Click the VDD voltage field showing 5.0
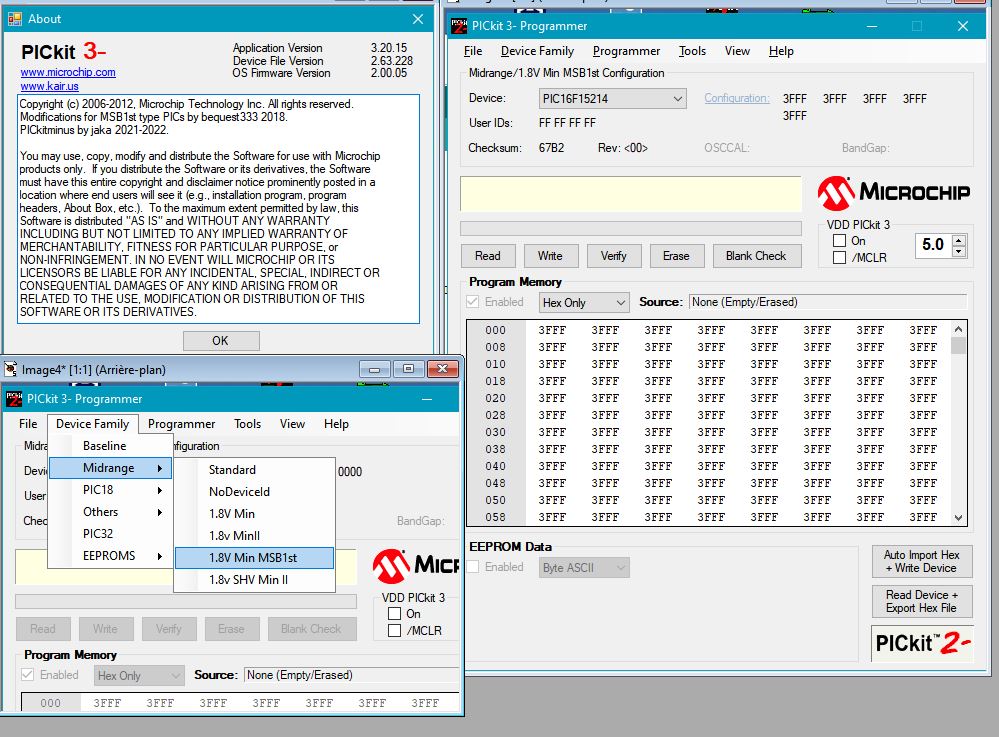This screenshot has height=737, width=999. pyautogui.click(x=933, y=245)
